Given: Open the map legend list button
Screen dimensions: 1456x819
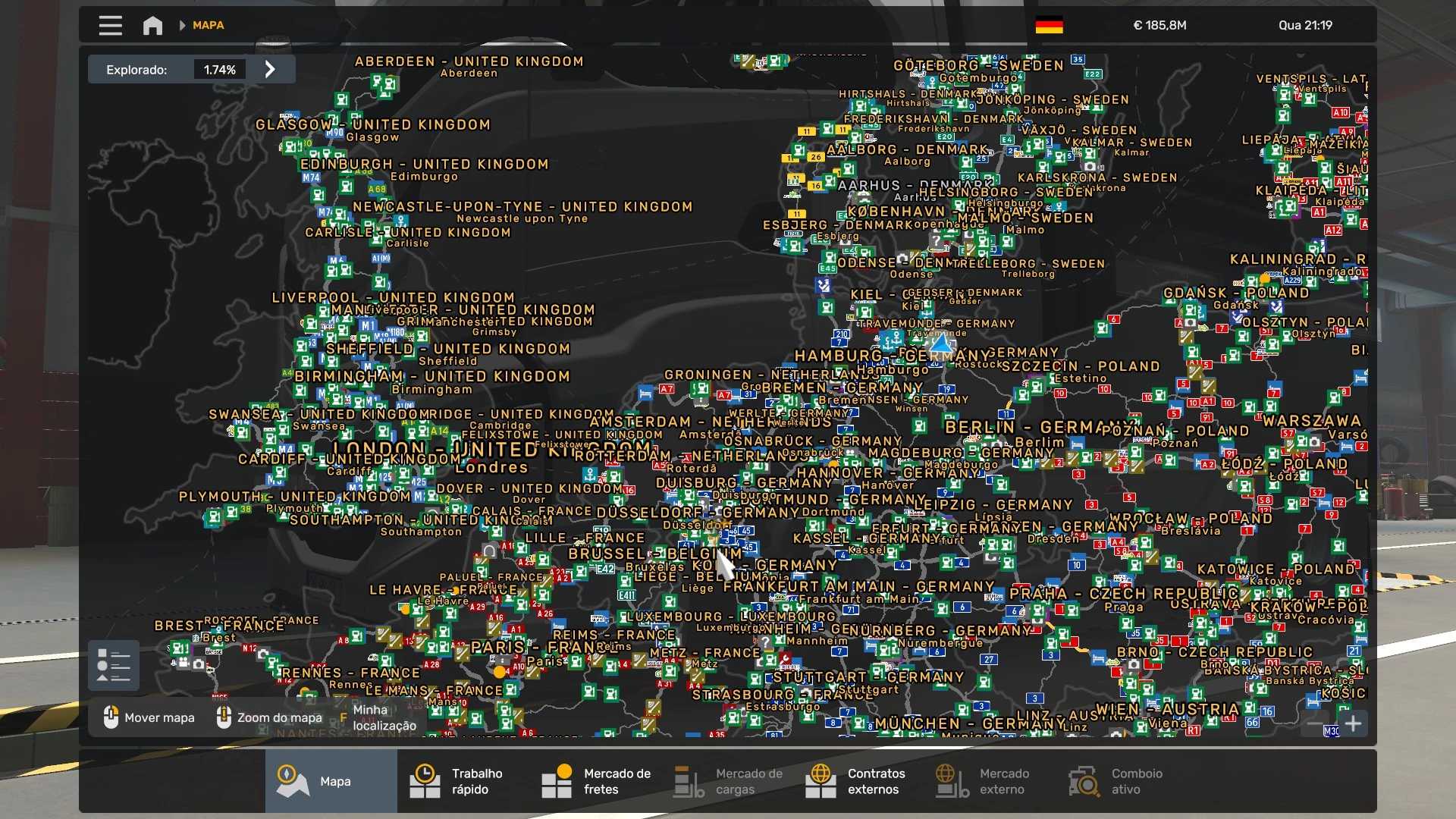Looking at the screenshot, I should click(114, 665).
